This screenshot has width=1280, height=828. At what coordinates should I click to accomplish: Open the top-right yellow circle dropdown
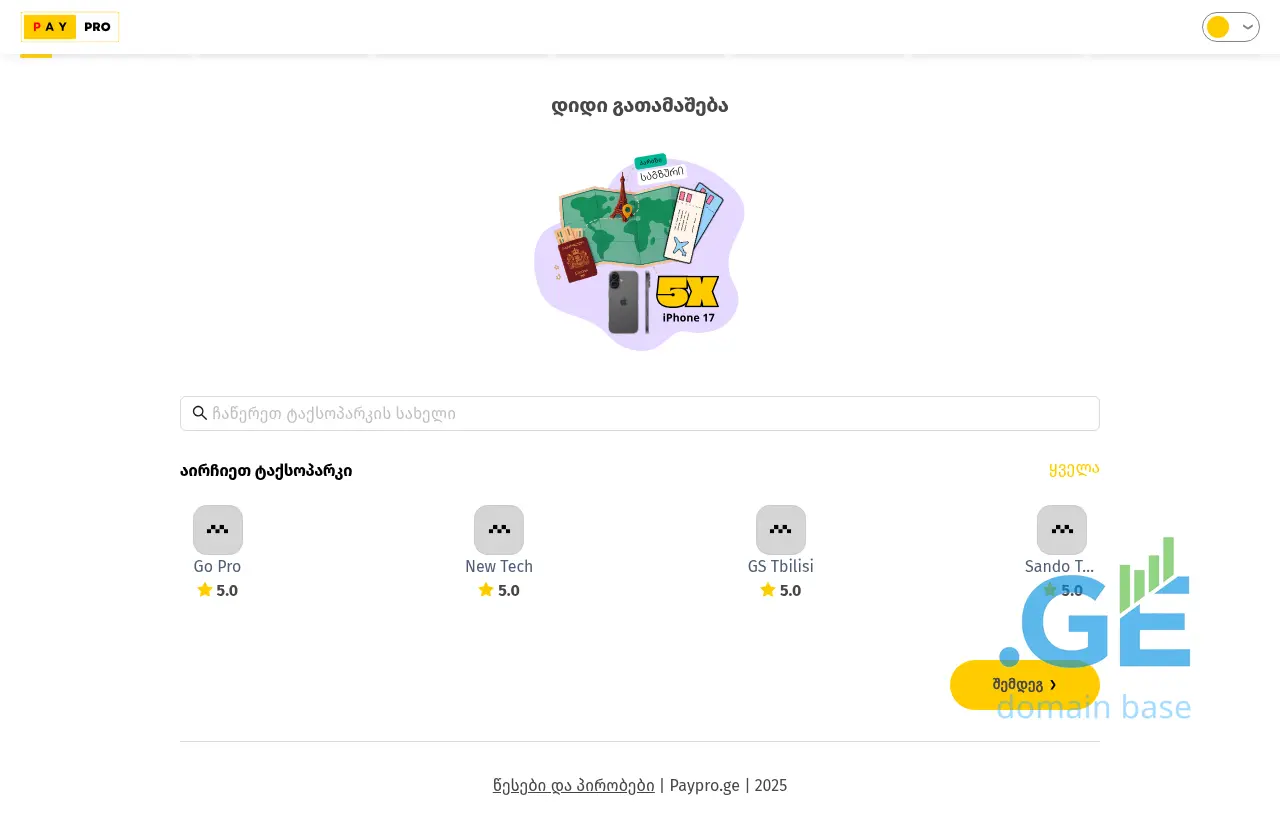[1247, 27]
